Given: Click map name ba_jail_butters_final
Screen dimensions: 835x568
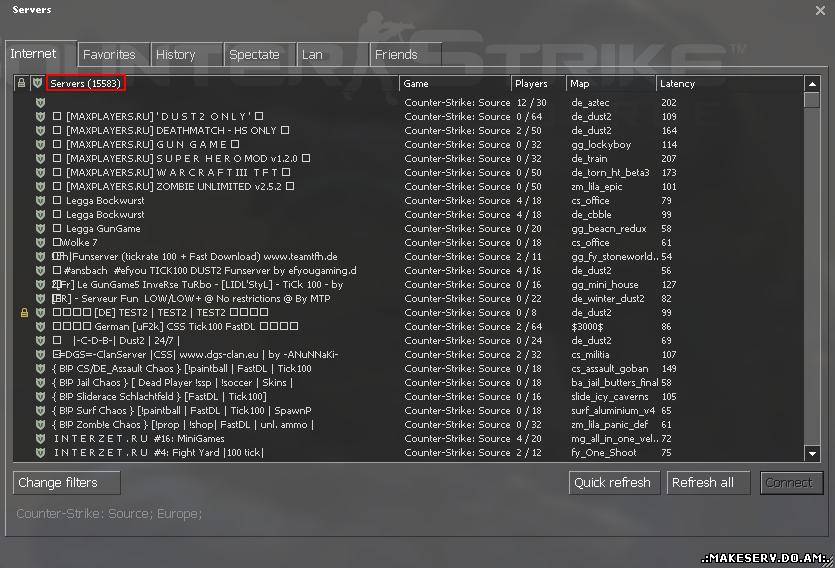Looking at the screenshot, I should click(615, 383).
